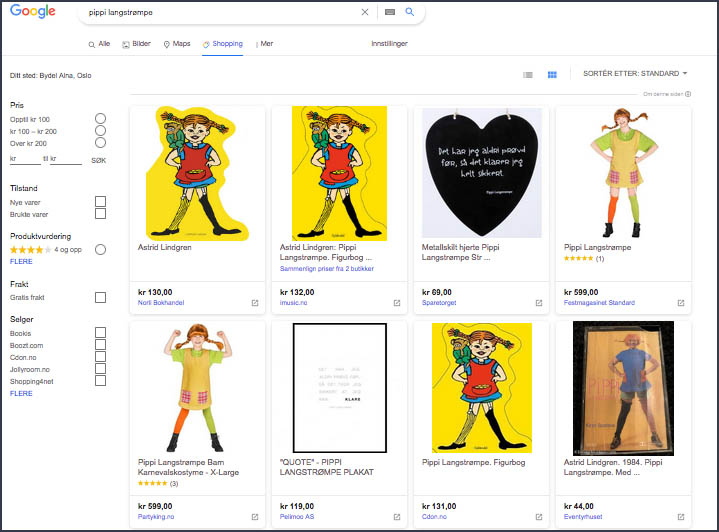Expand more sellers via FLERE under Selger
This screenshot has width=719, height=532.
point(21,393)
